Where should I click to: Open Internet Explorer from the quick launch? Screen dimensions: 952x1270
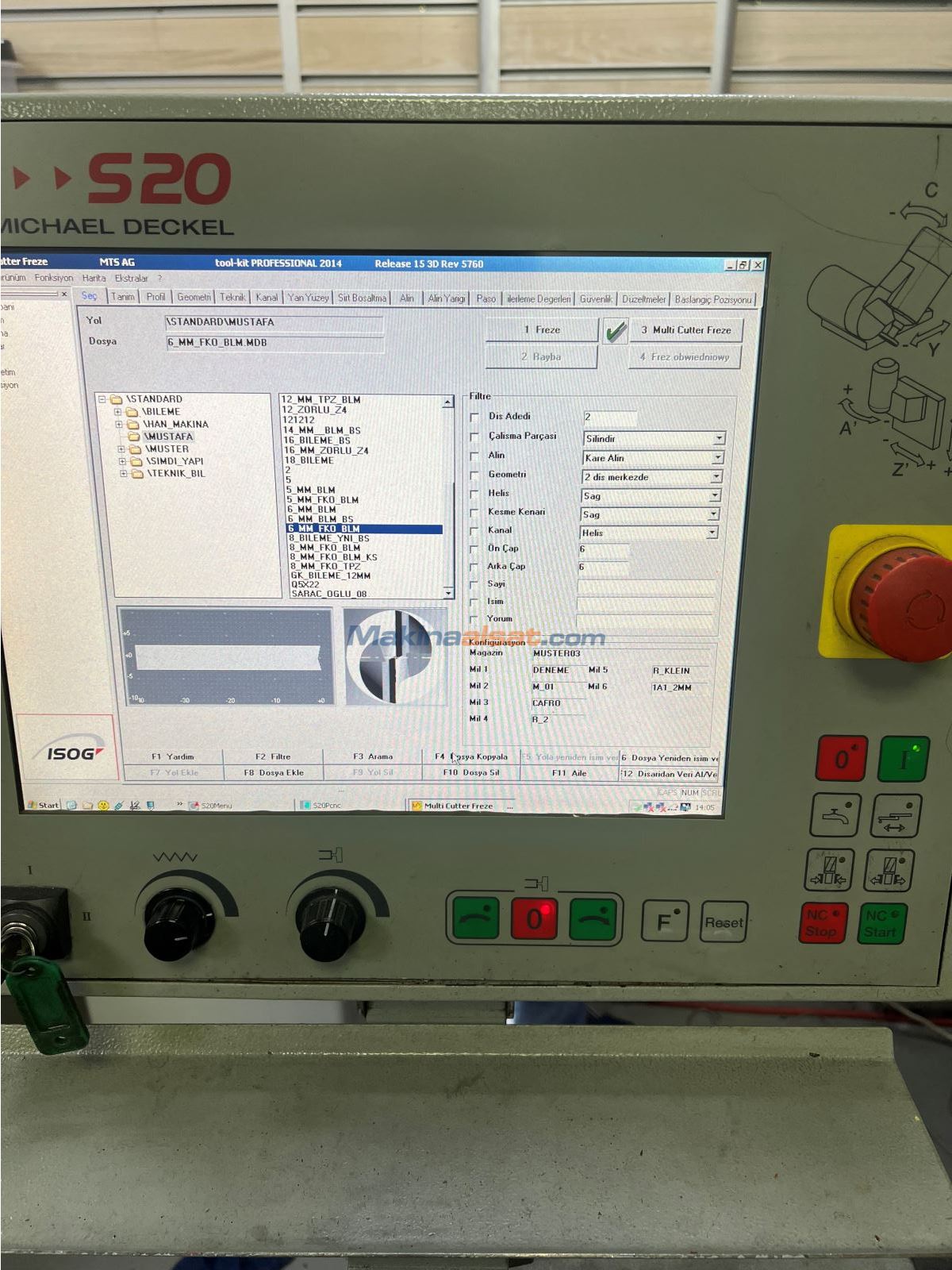[x=72, y=805]
